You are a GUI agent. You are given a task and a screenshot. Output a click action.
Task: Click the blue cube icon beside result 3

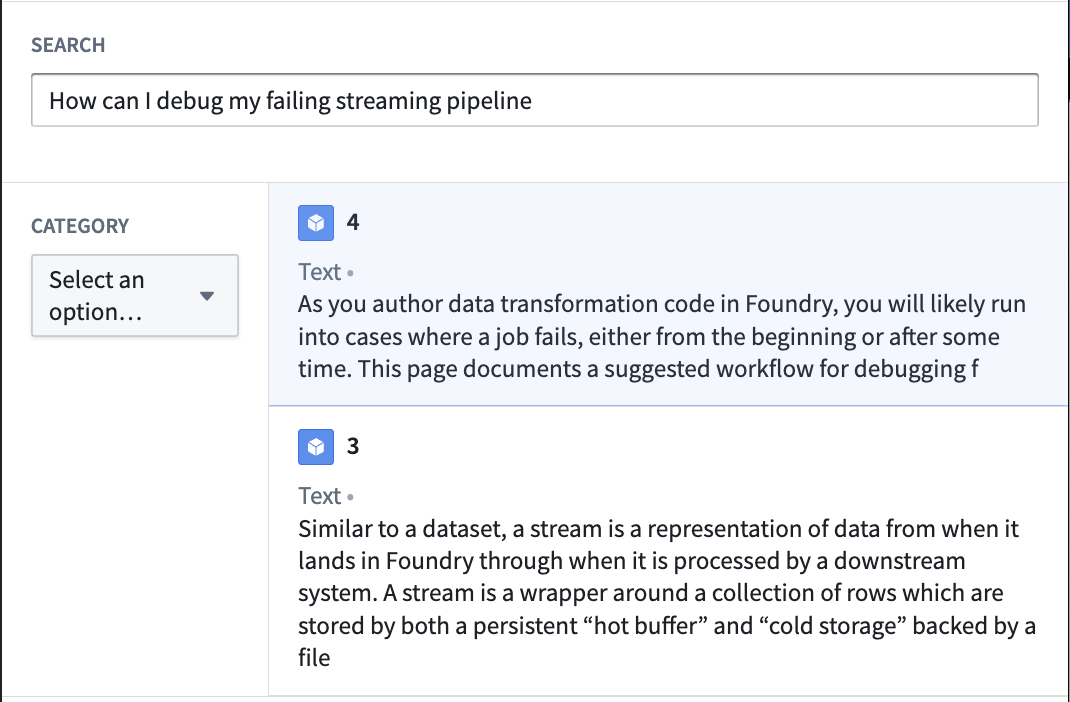[316, 447]
